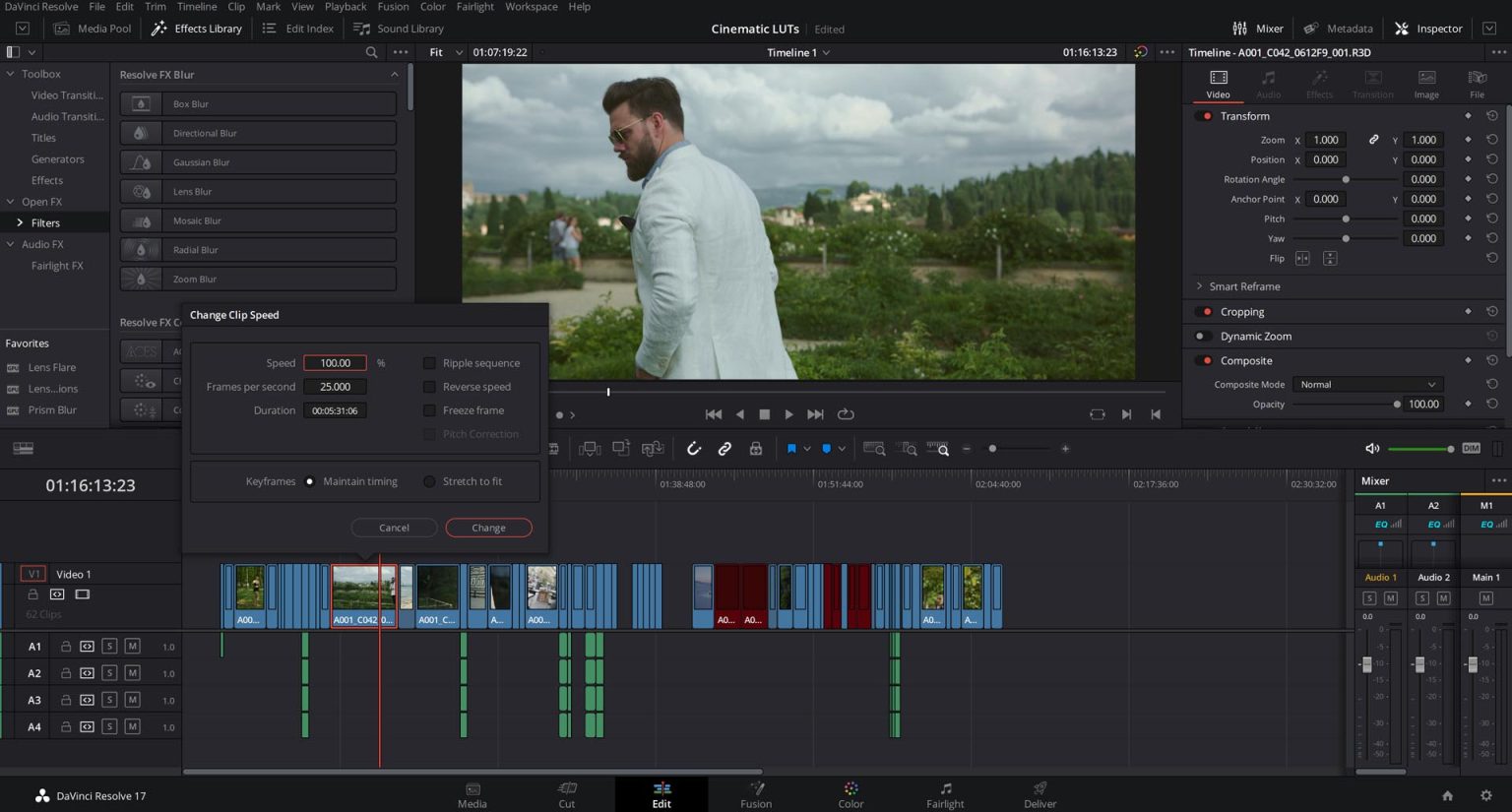Open the Mixer panel
Screen dimensions: 1512x812
click(x=1258, y=29)
